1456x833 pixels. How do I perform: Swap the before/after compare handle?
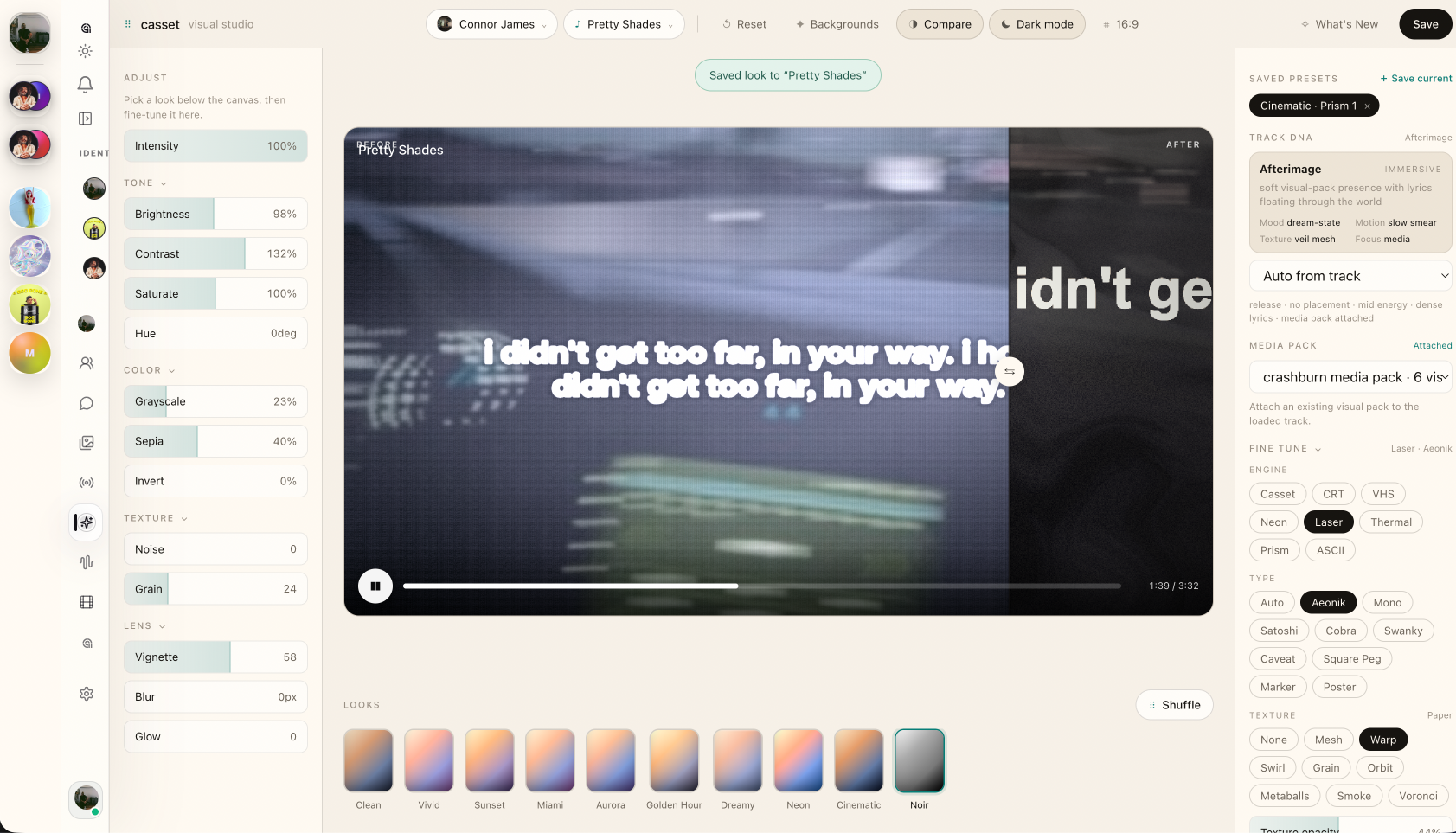[x=1010, y=371]
